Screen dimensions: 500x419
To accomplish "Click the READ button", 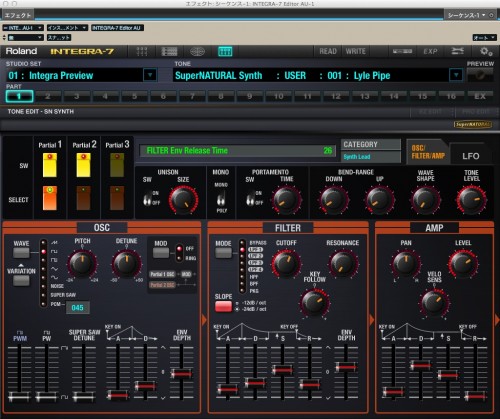I will click(328, 51).
